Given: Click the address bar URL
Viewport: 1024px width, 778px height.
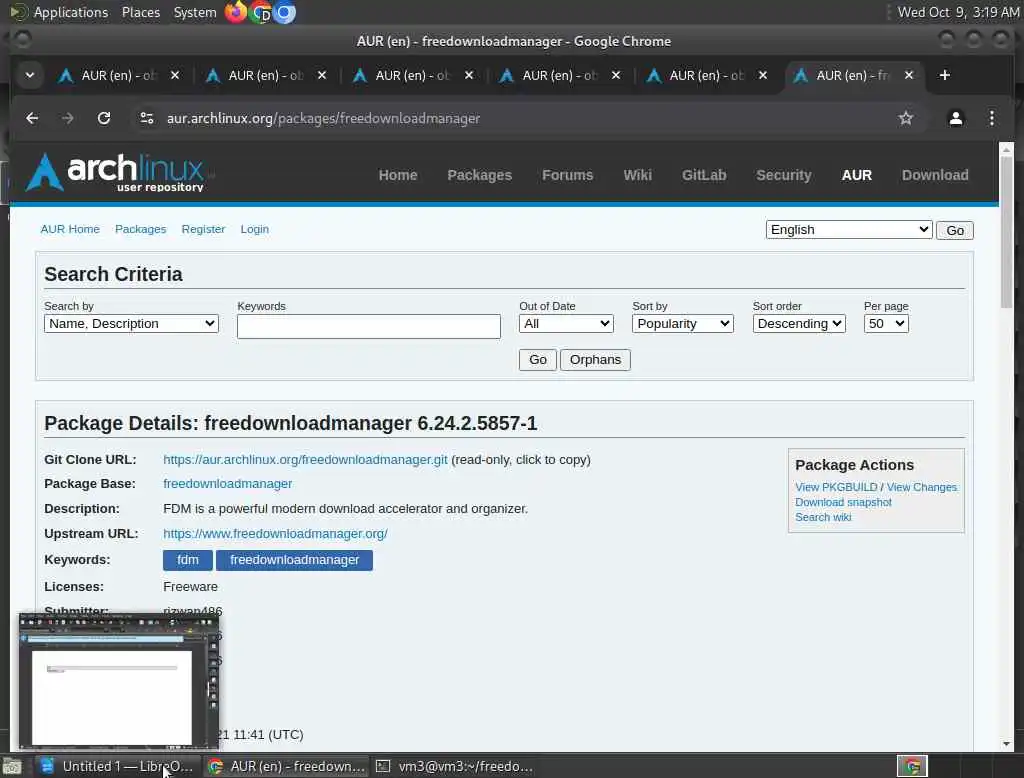Looking at the screenshot, I should pyautogui.click(x=323, y=118).
